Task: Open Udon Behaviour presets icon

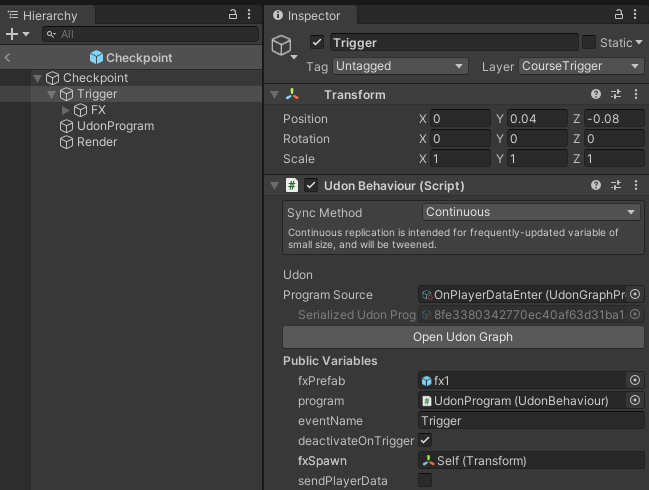Action: tap(616, 185)
